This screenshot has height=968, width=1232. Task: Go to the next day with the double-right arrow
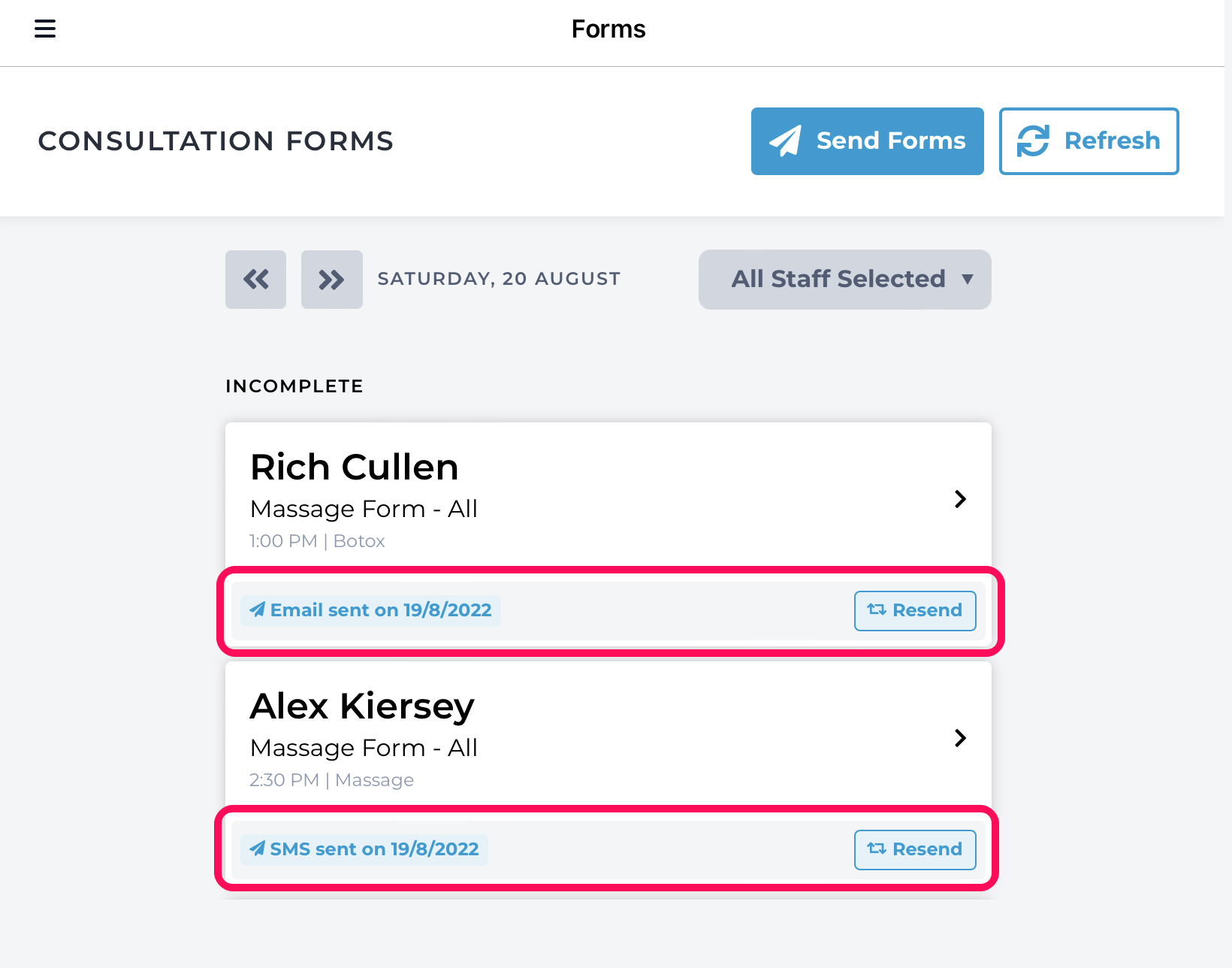pos(331,280)
